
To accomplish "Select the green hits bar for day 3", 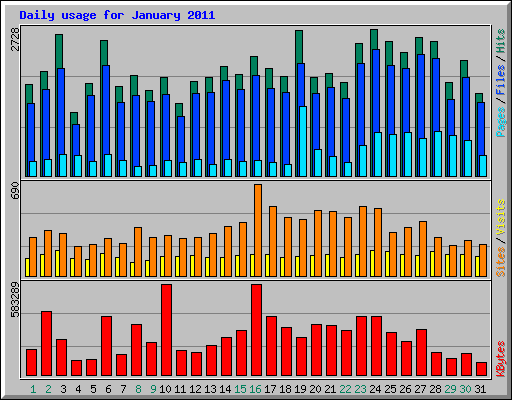I will 59,51.
